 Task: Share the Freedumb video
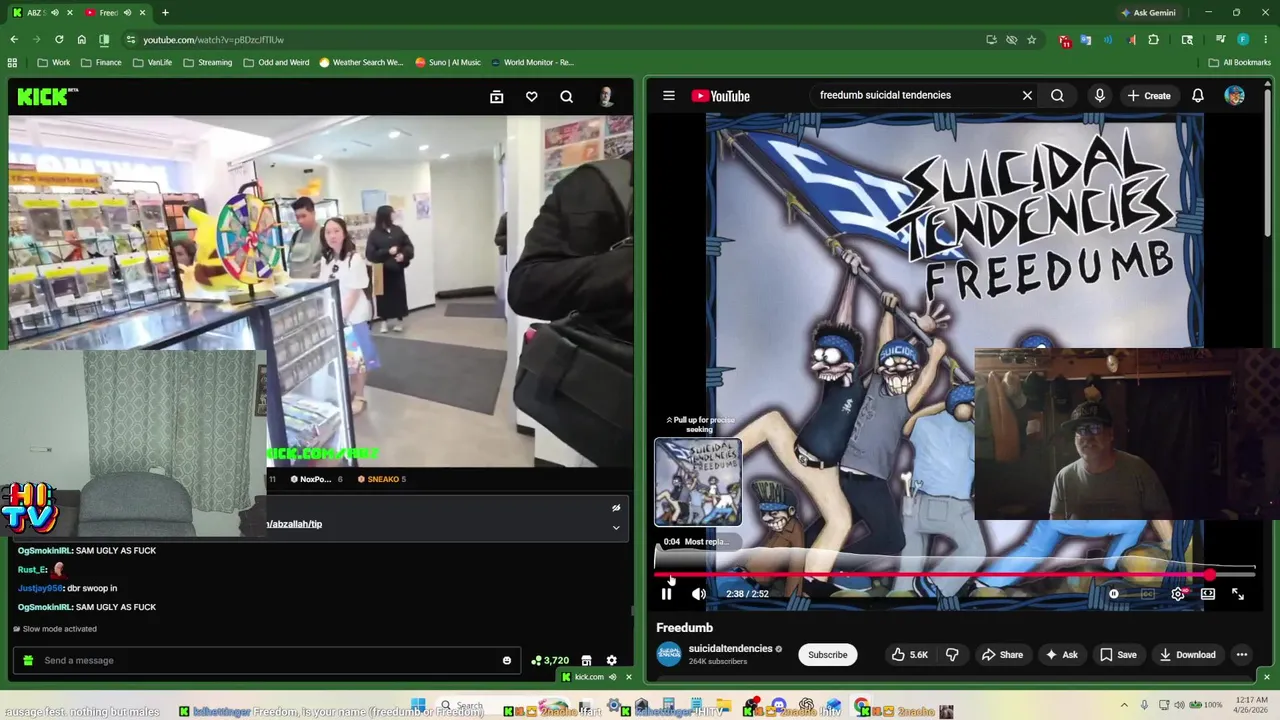click(1002, 655)
